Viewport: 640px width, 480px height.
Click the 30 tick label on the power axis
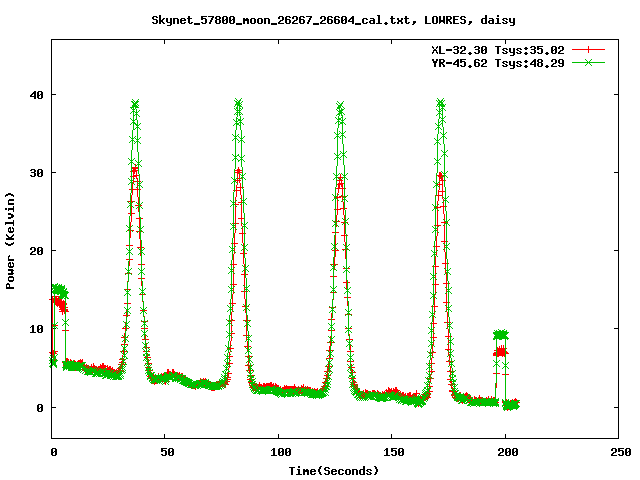pos(36,173)
